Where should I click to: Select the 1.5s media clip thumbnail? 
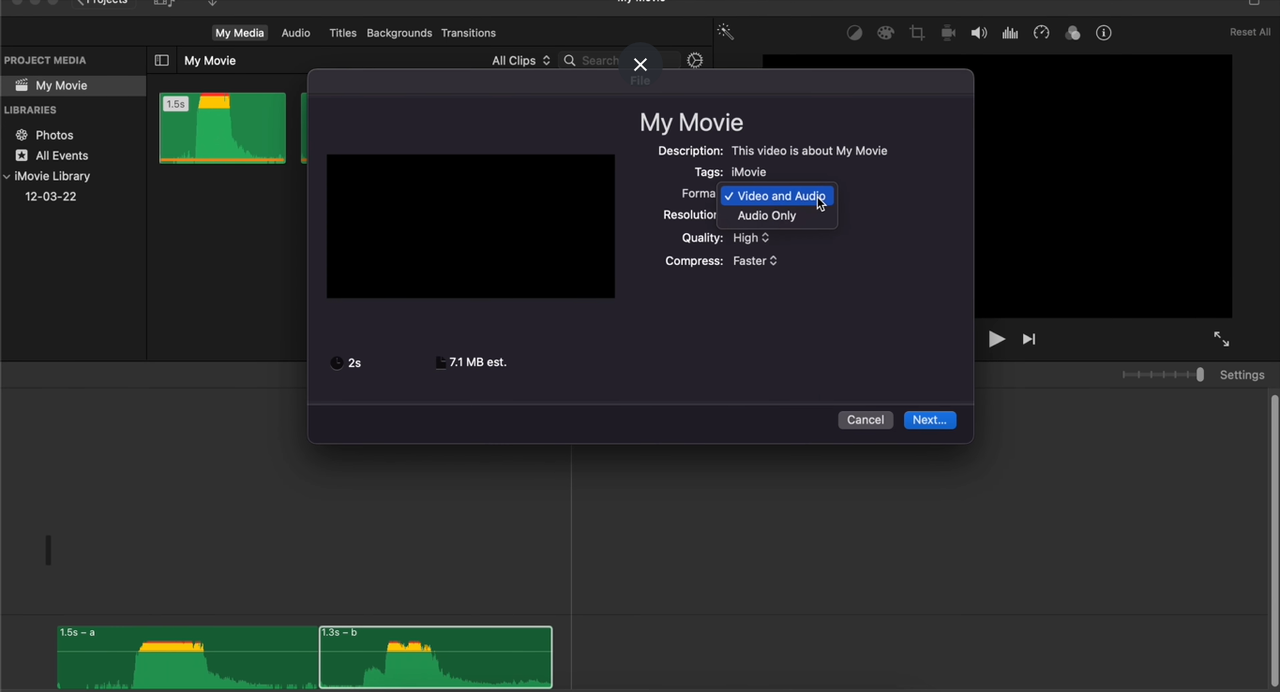point(222,128)
